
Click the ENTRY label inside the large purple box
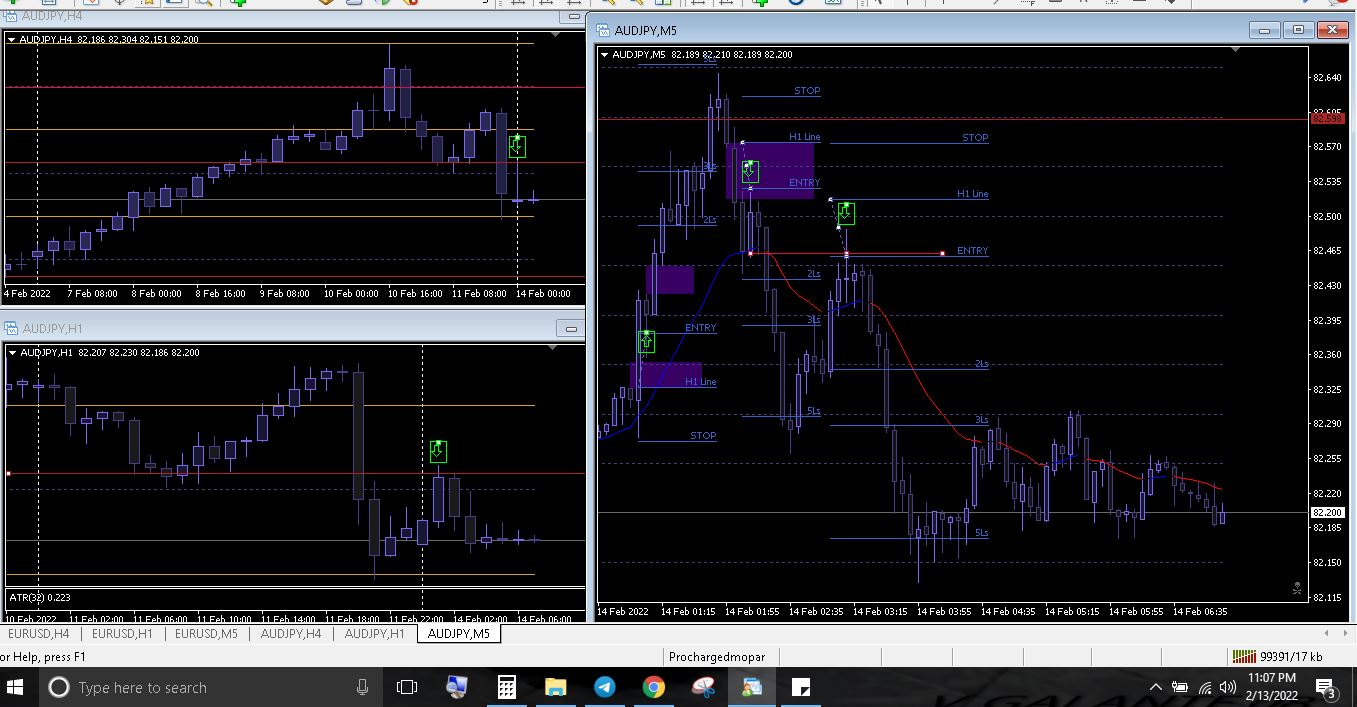804,183
